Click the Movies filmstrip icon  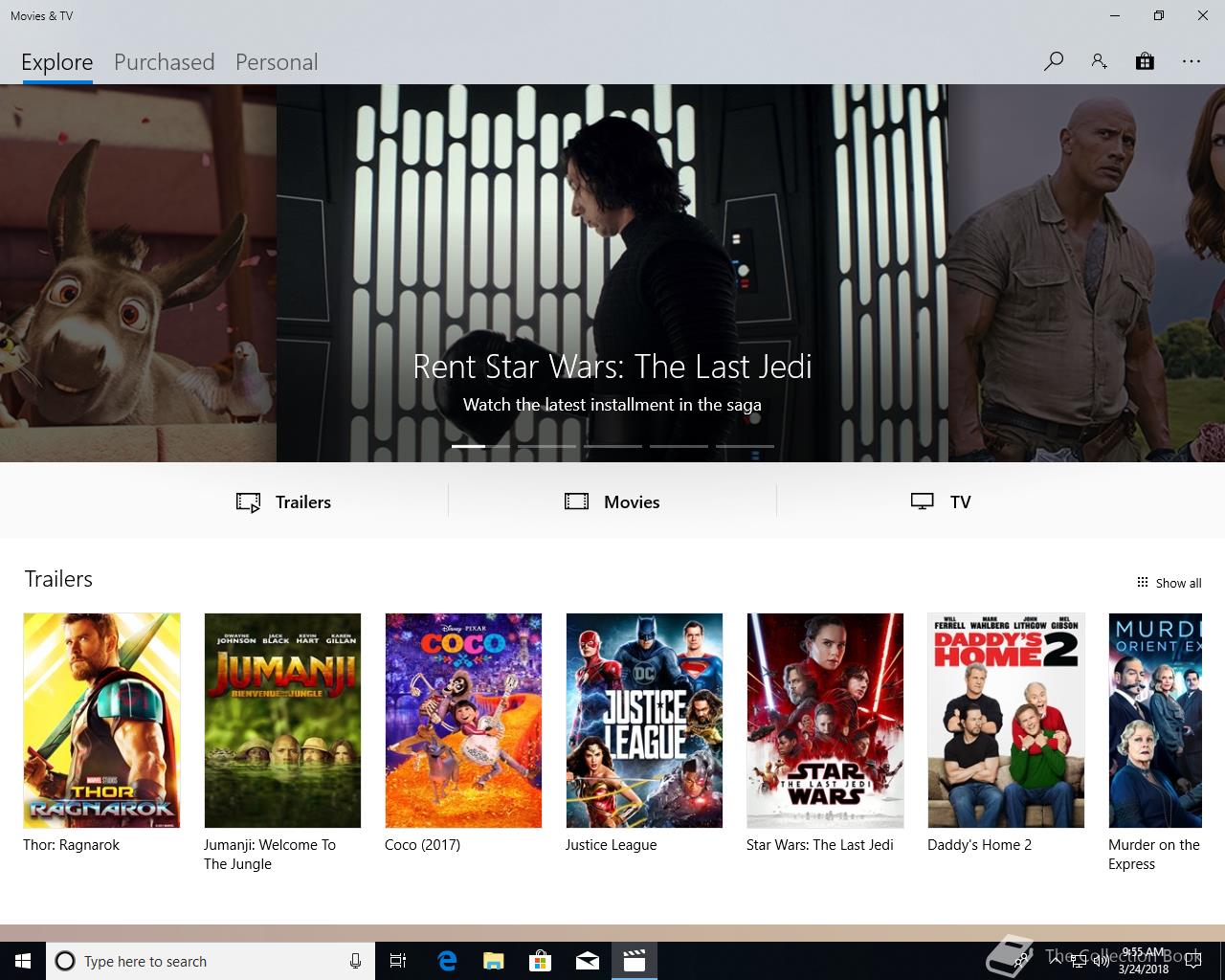[576, 501]
